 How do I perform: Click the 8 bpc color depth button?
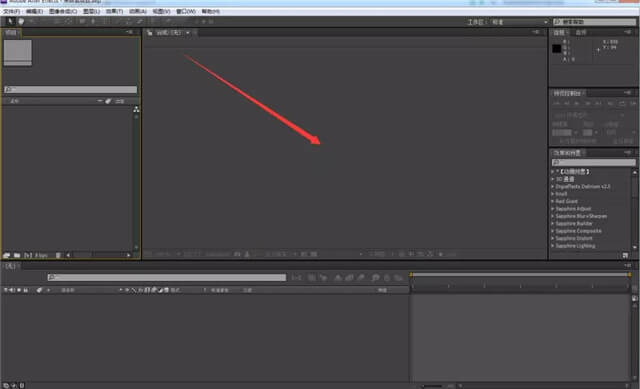(41, 255)
